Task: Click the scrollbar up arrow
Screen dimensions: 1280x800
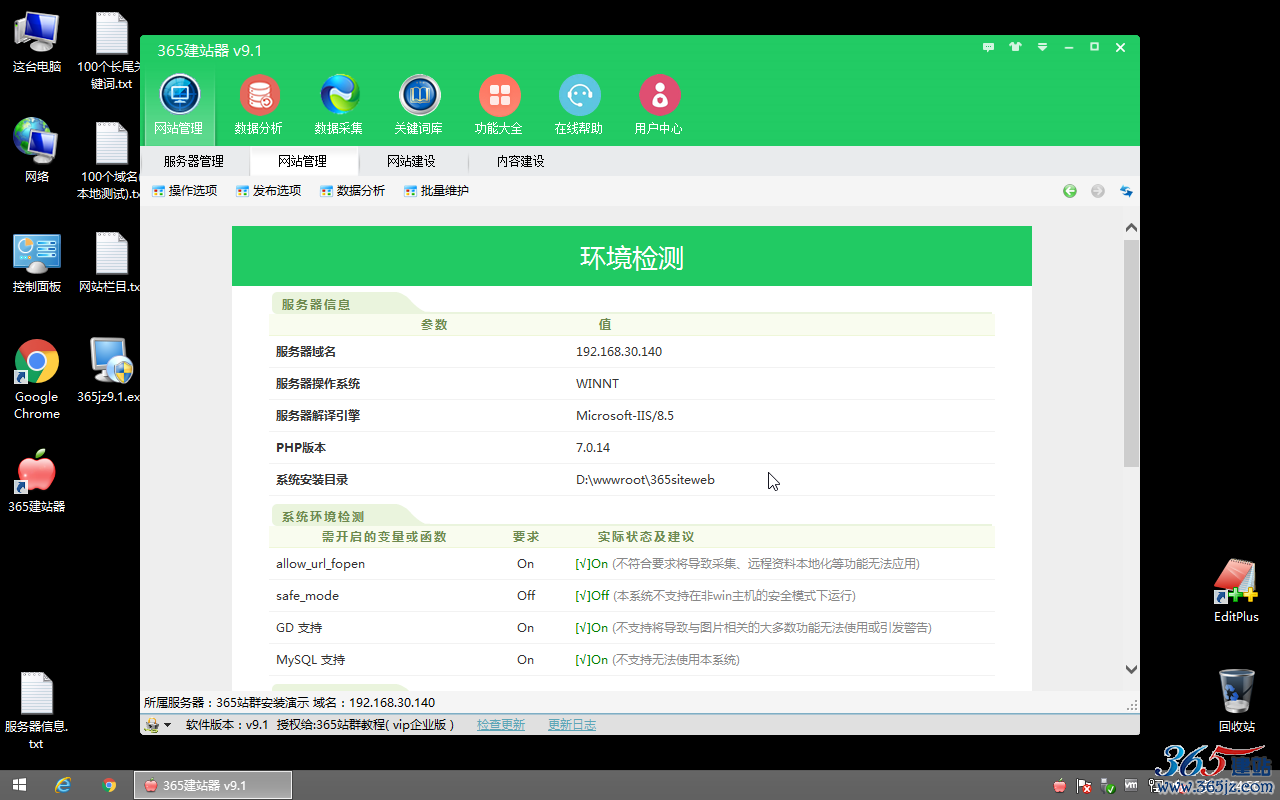Action: pyautogui.click(x=1131, y=228)
